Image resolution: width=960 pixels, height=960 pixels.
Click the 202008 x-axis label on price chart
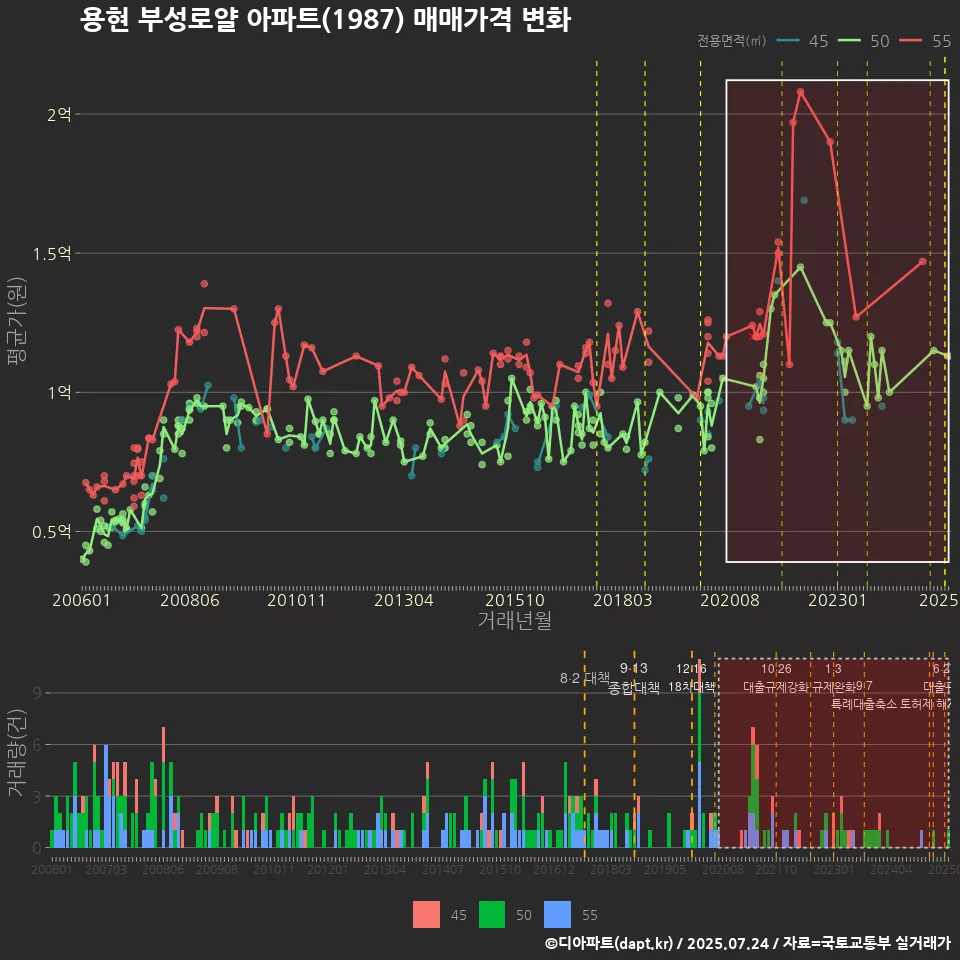point(730,600)
